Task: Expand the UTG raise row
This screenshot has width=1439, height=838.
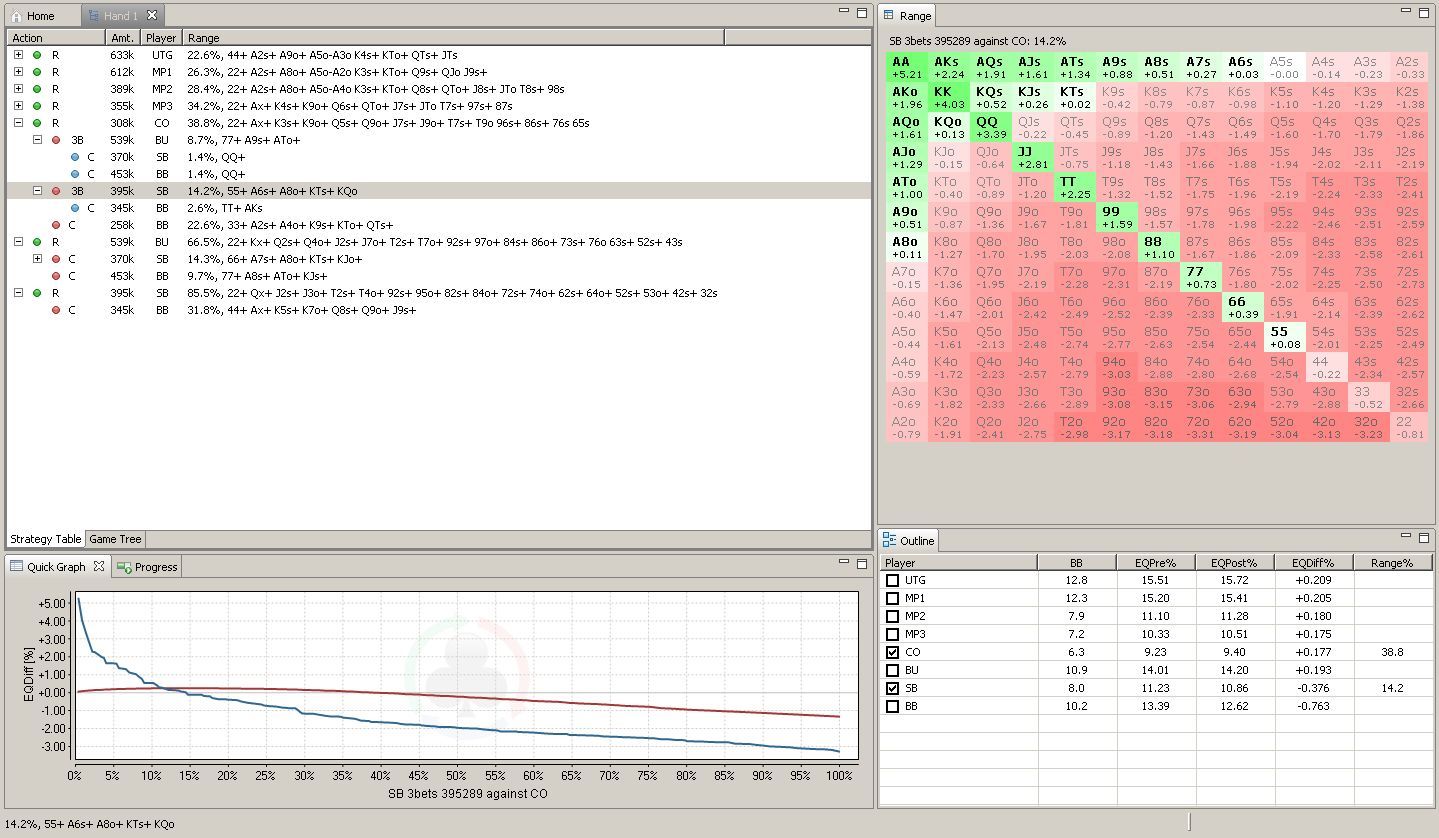Action: pyautogui.click(x=18, y=55)
